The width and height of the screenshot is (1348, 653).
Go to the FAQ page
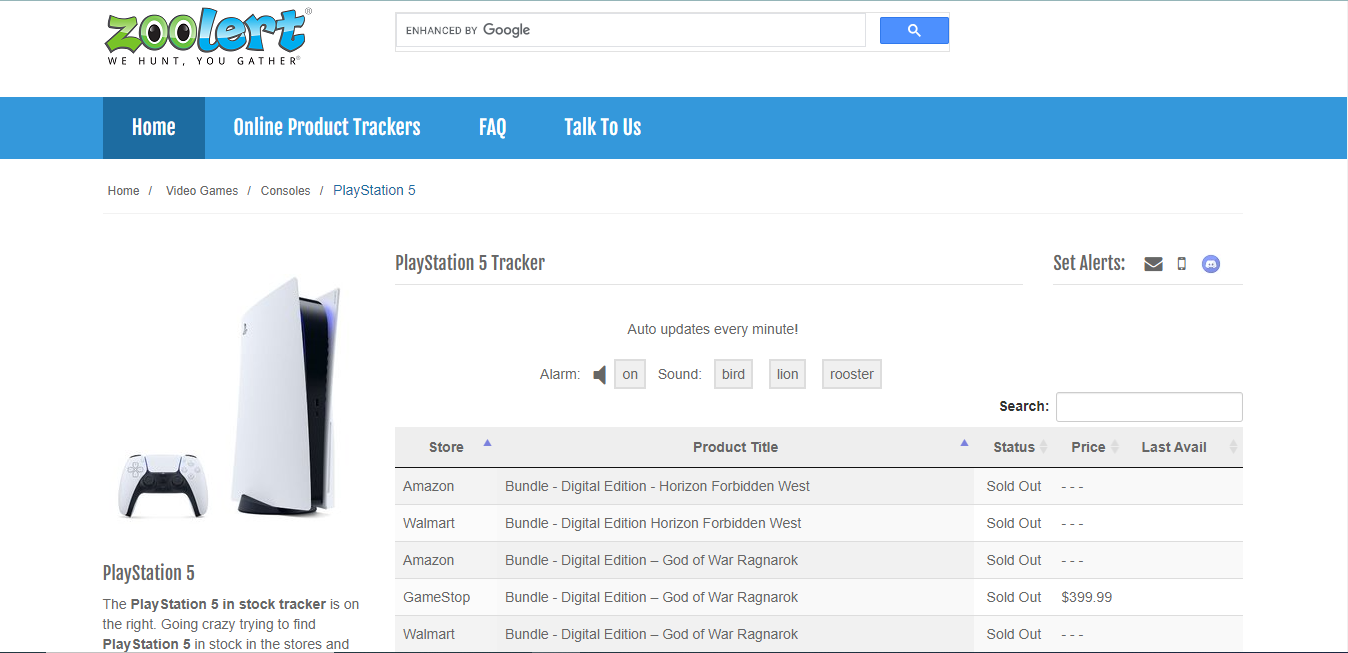click(492, 128)
